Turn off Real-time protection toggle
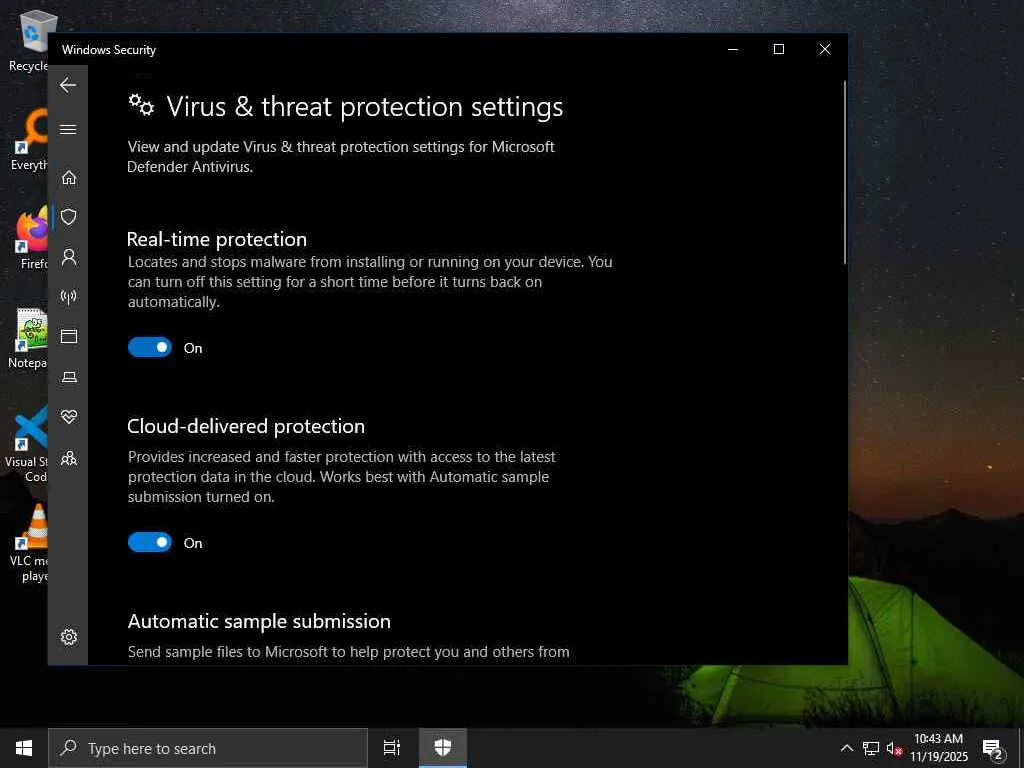 point(150,347)
